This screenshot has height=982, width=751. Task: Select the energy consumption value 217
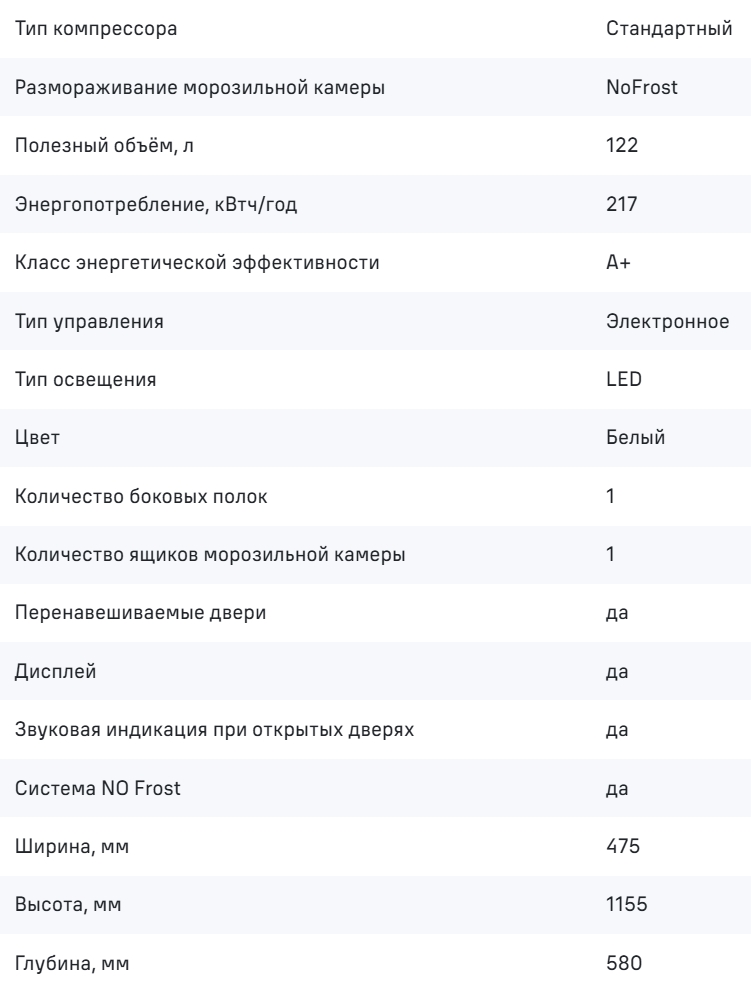(x=620, y=204)
